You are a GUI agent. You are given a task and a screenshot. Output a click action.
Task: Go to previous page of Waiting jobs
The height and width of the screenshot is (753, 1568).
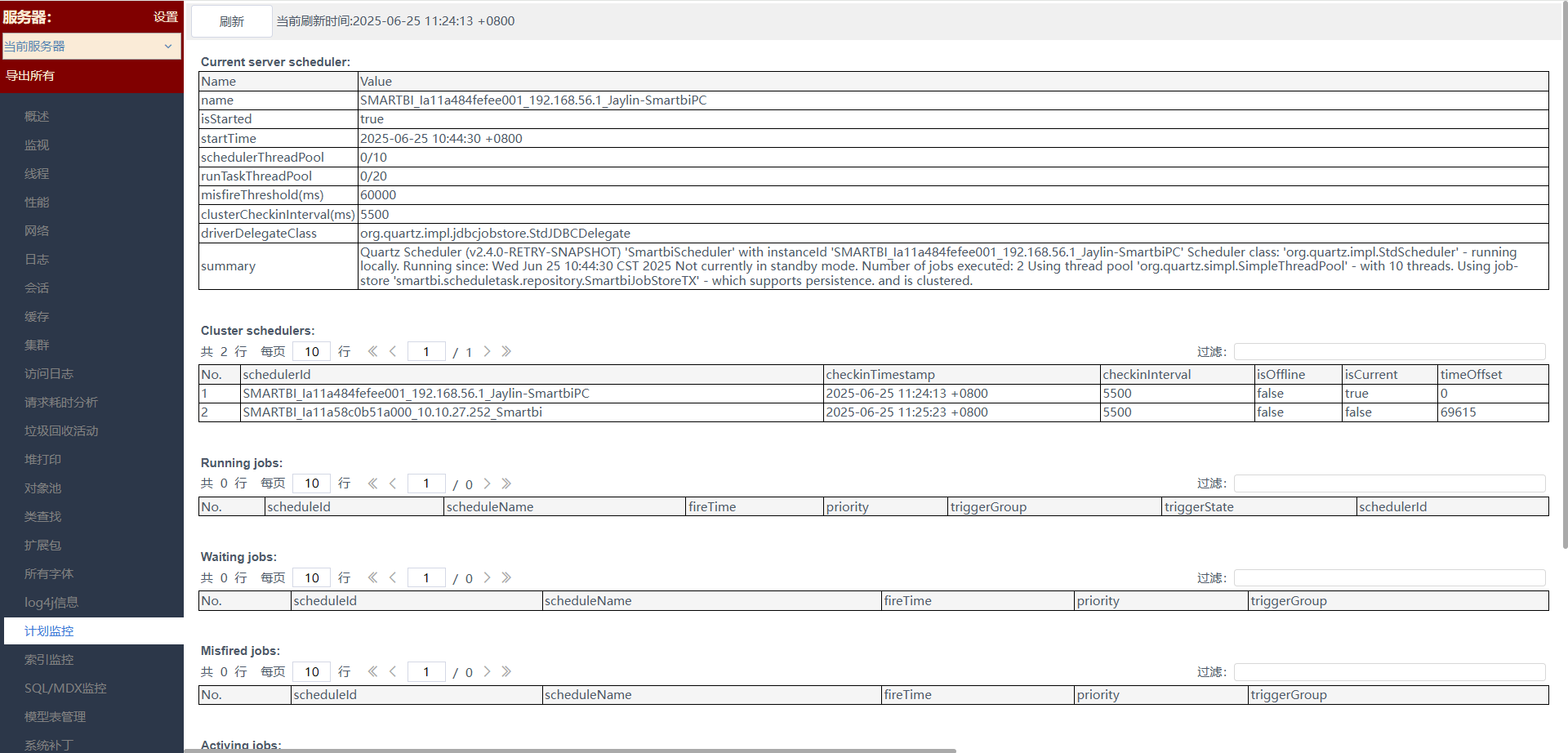pyautogui.click(x=393, y=577)
